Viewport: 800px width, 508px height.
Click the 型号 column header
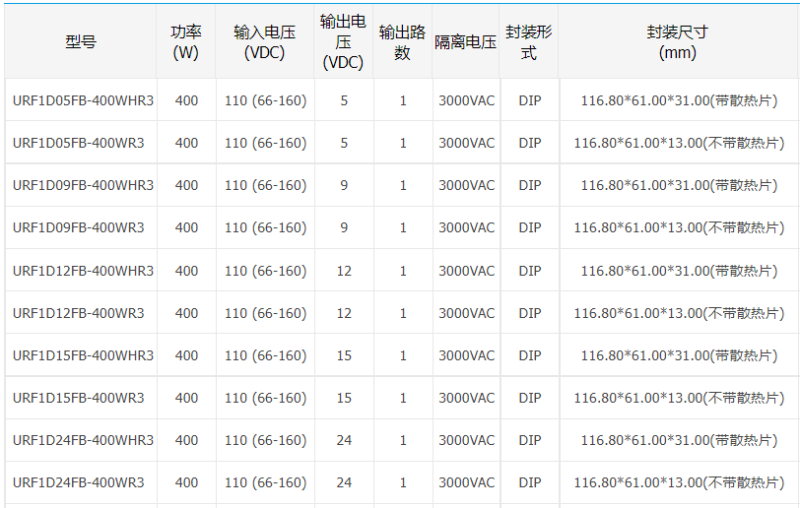pyautogui.click(x=81, y=42)
